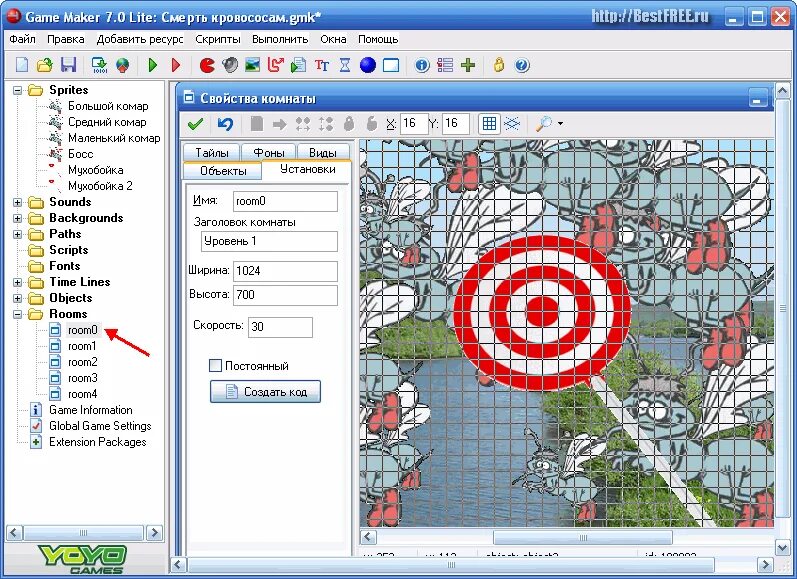Create a room icon in toolbar
The height and width of the screenshot is (579, 797).
(391, 65)
